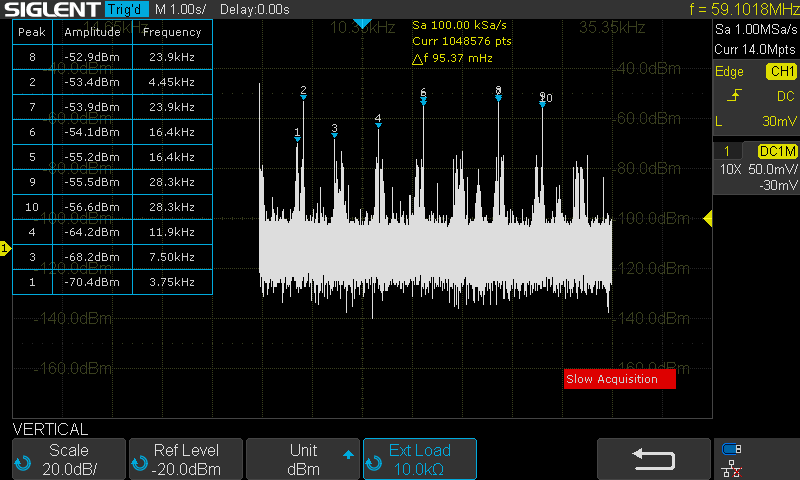This screenshot has width=800, height=480.
Task: Click the CH1 trigger source badge
Action: 781,71
